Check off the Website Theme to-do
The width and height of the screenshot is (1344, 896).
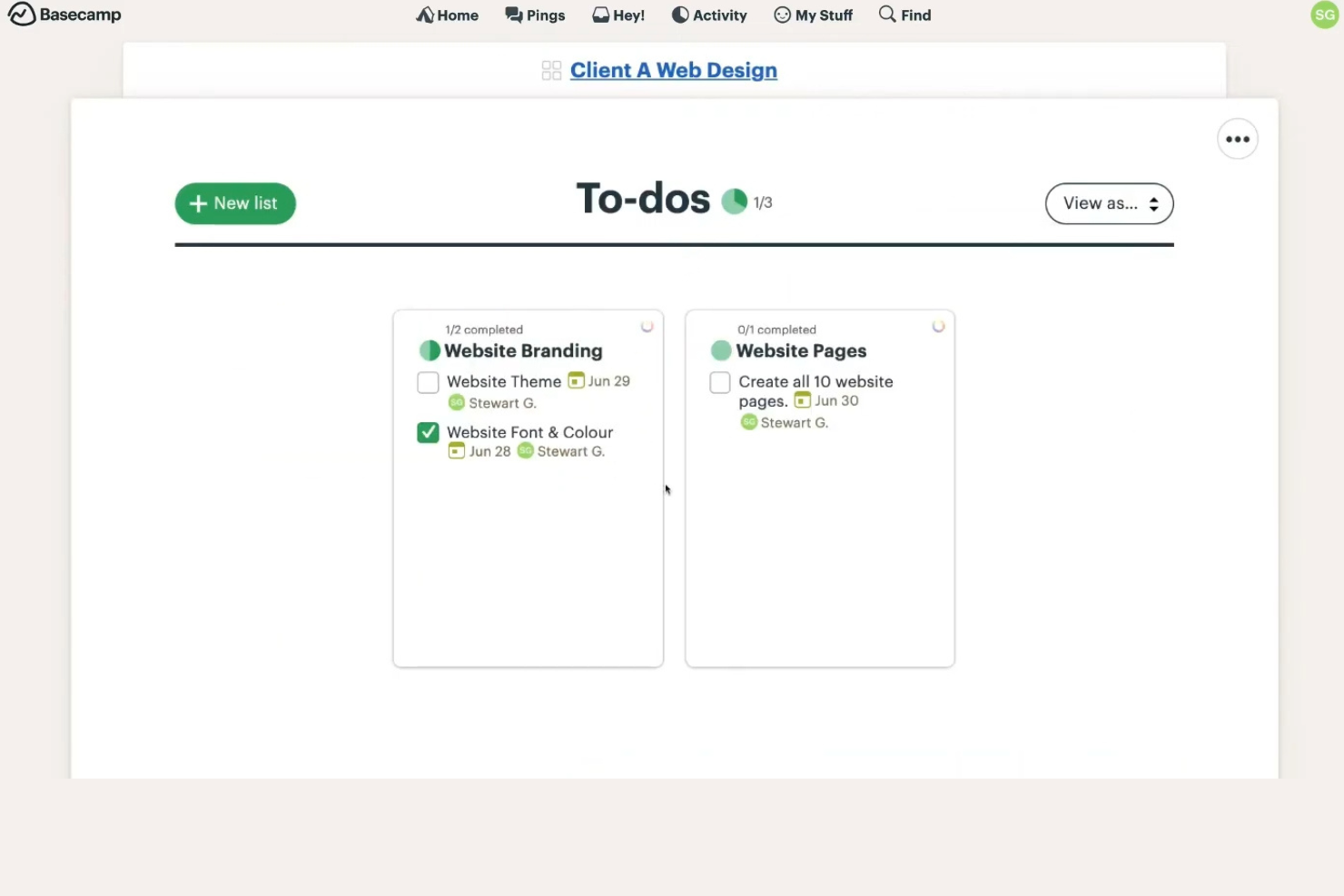pos(428,382)
